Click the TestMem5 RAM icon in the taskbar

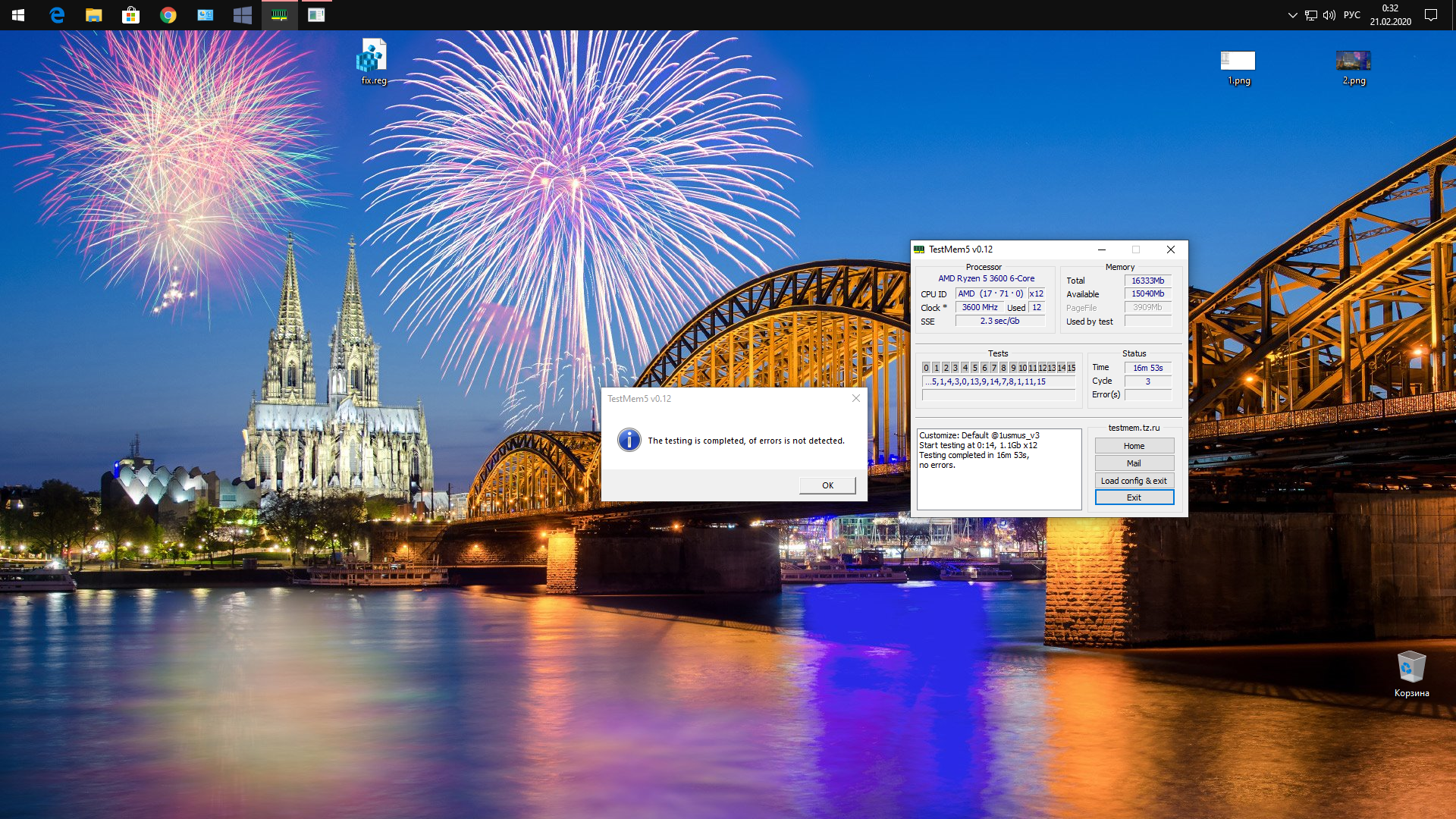[279, 15]
